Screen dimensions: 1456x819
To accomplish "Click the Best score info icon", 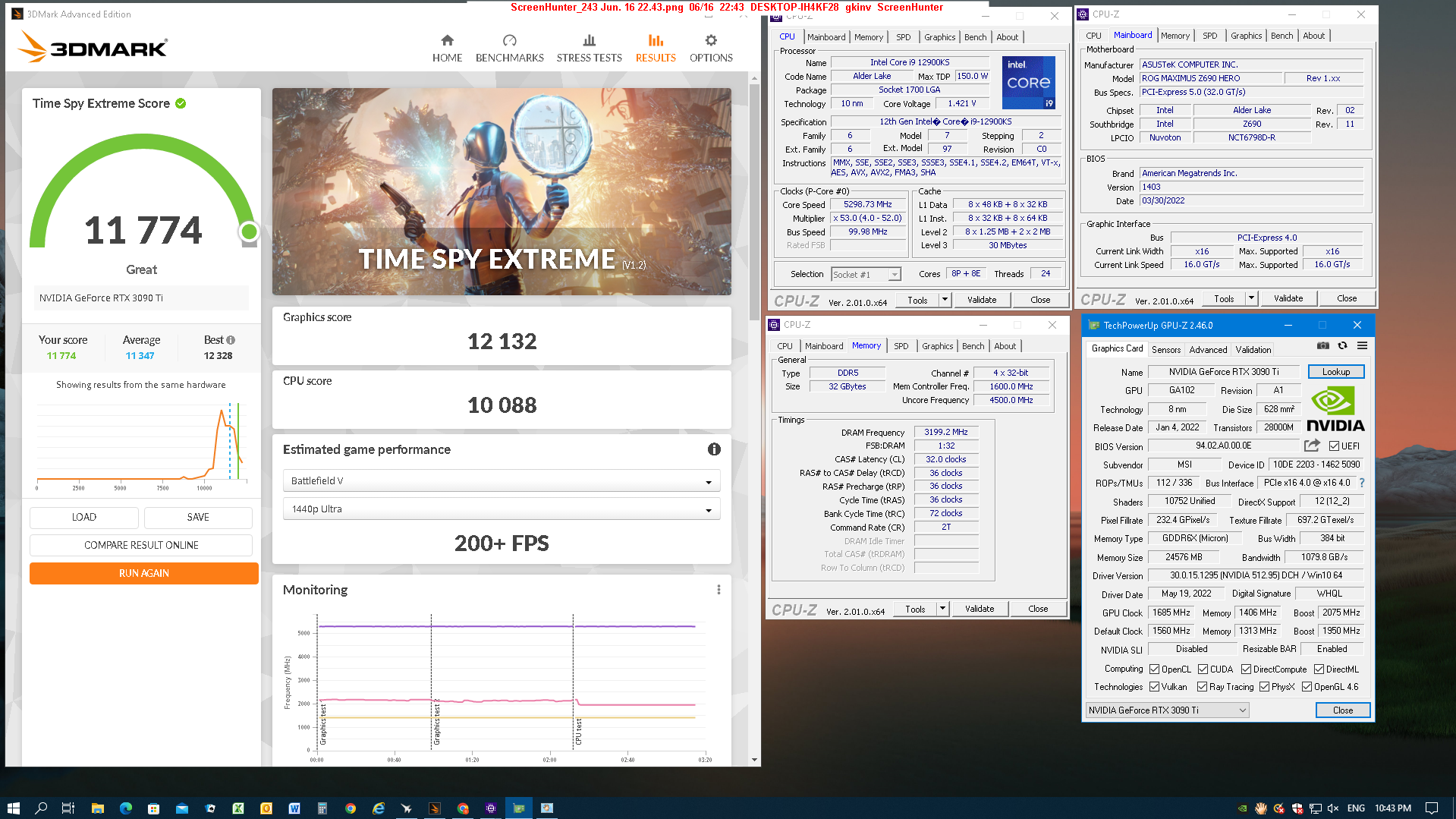I will pos(231,340).
